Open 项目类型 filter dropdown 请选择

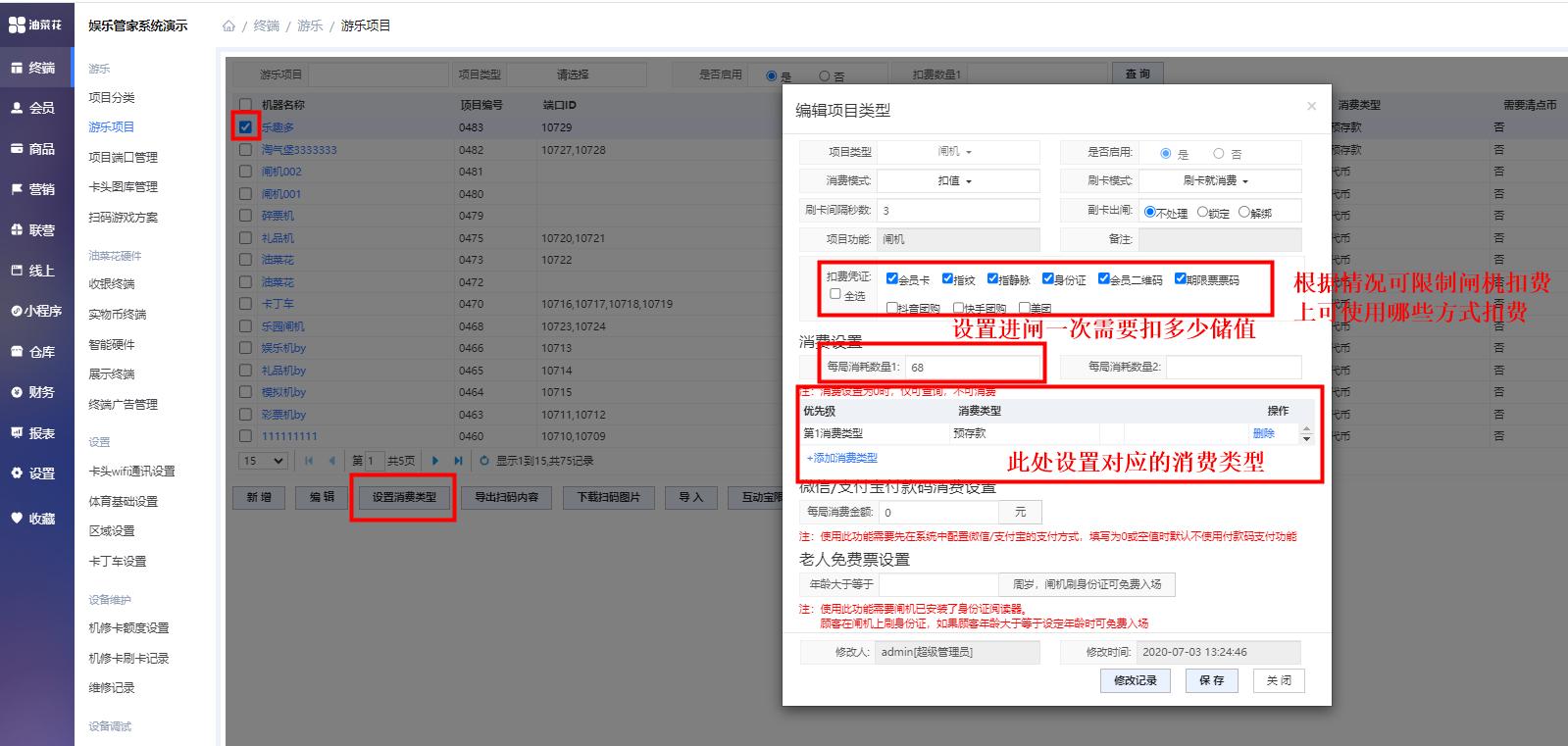coord(576,75)
